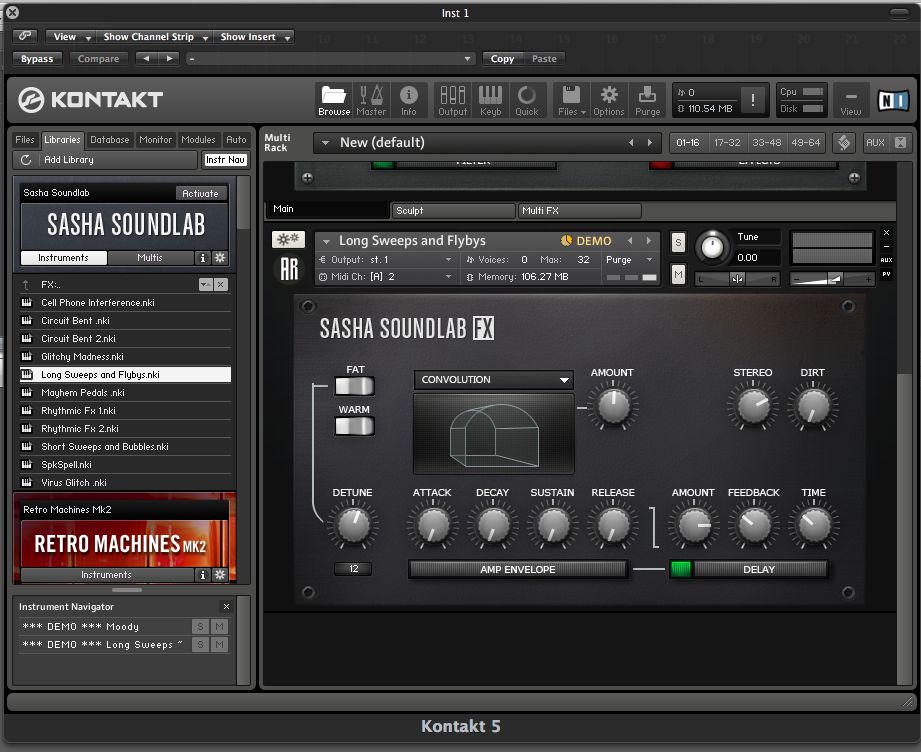
Task: Click the Purge download icon
Action: [647, 100]
